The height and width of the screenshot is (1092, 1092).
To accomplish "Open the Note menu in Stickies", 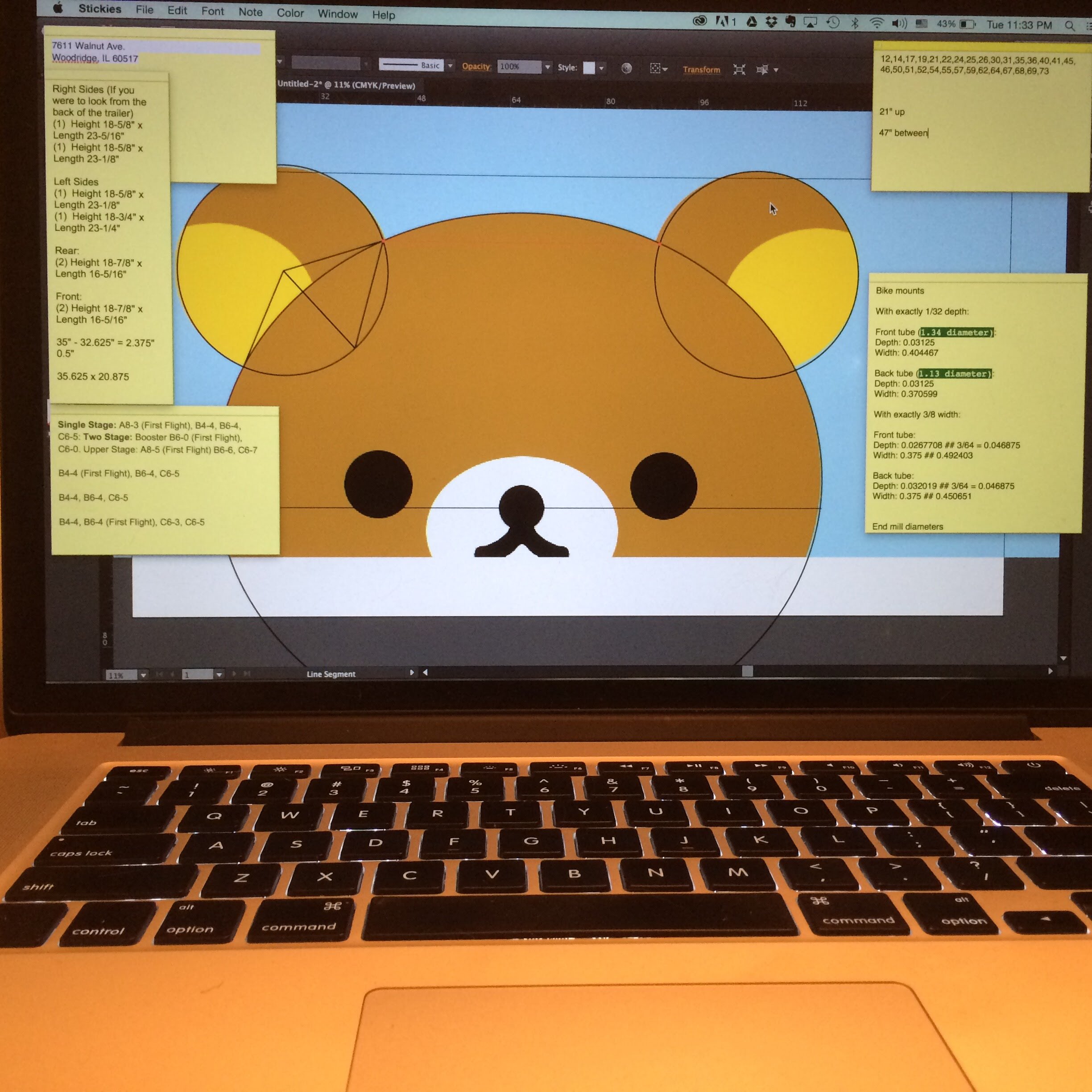I will click(250, 12).
